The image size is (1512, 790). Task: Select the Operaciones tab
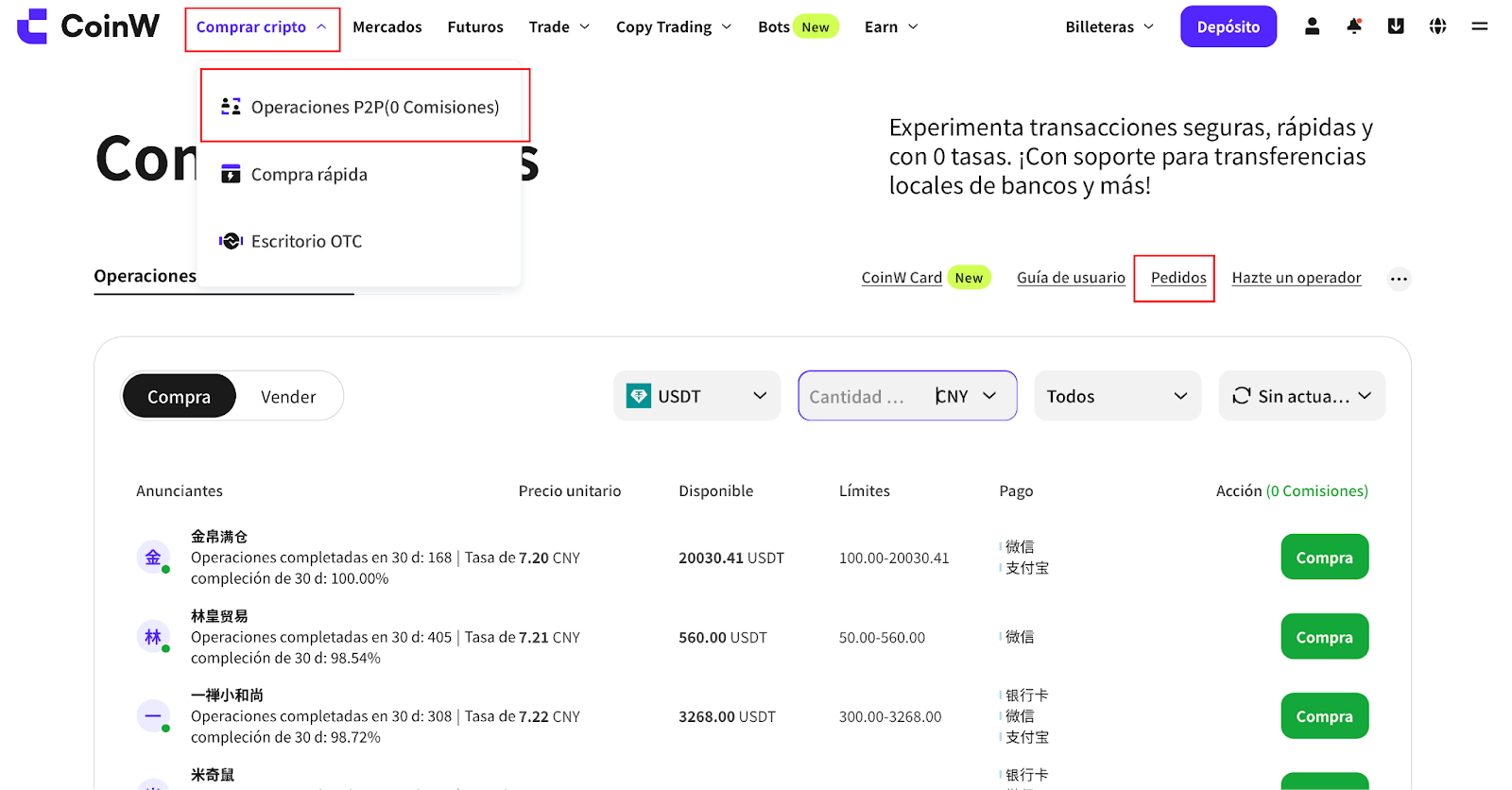pos(145,276)
